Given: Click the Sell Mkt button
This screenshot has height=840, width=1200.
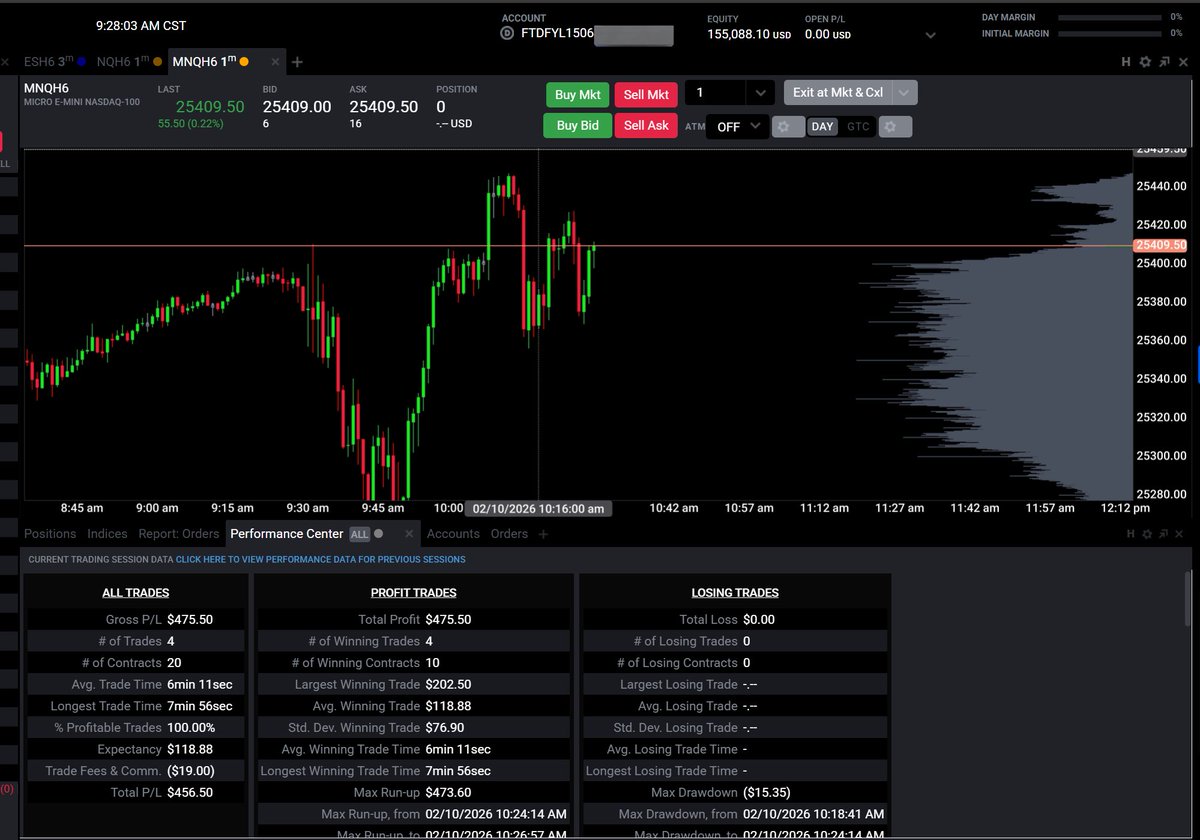Looking at the screenshot, I should pyautogui.click(x=646, y=94).
